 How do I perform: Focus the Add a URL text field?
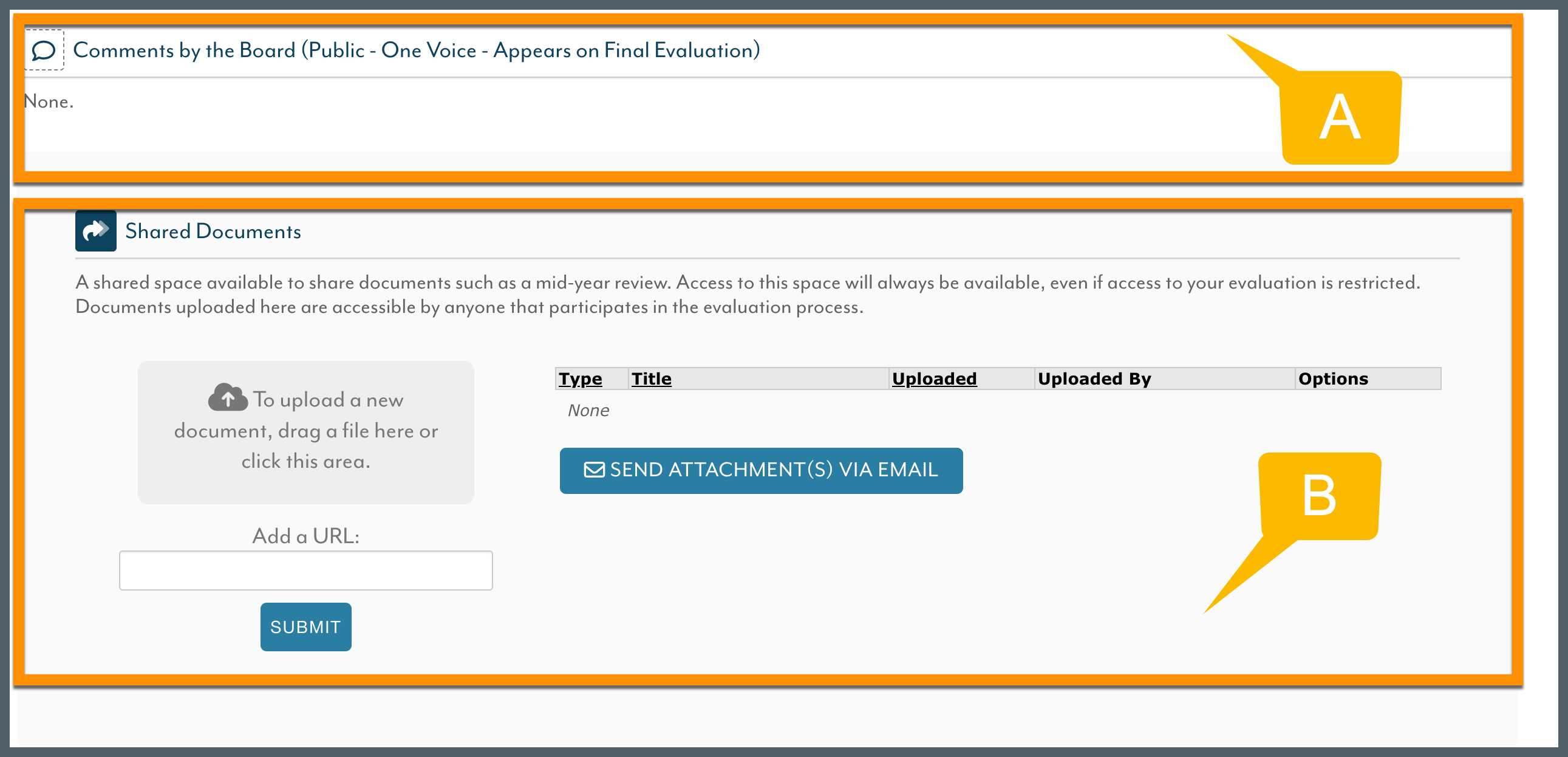(x=305, y=570)
